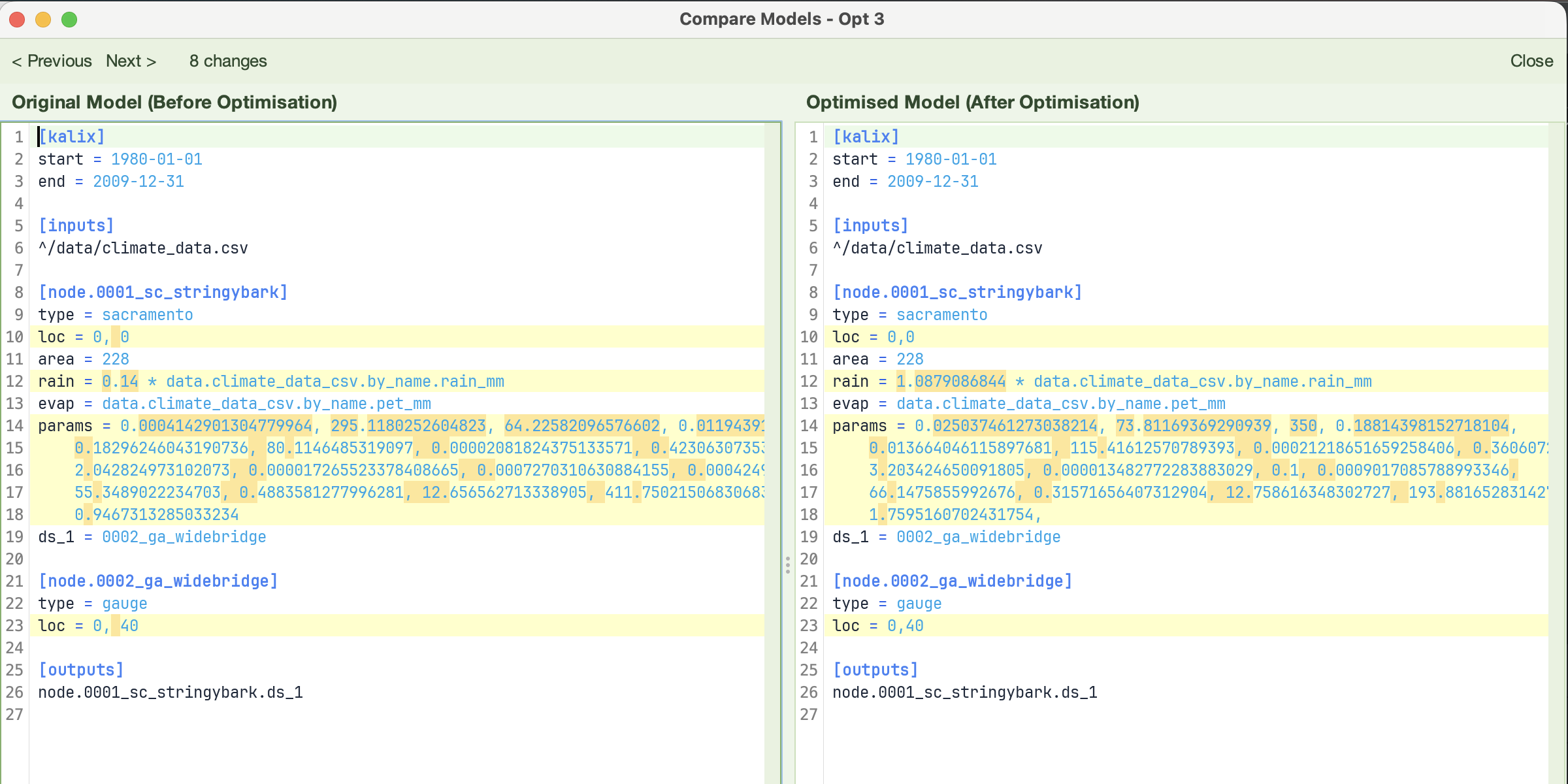1568x784 pixels.
Task: Click the red window close button
Action: pos(18,20)
